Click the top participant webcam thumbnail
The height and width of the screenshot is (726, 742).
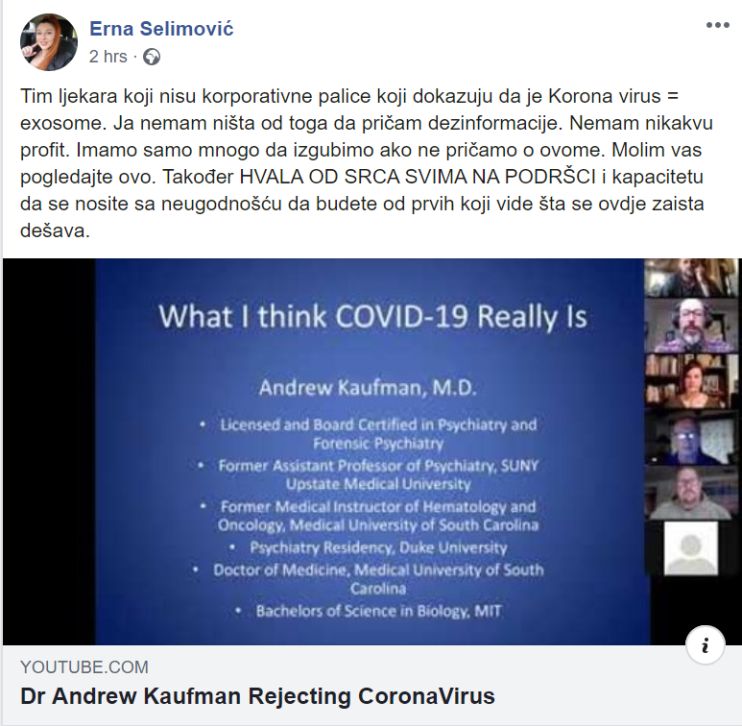pyautogui.click(x=692, y=278)
